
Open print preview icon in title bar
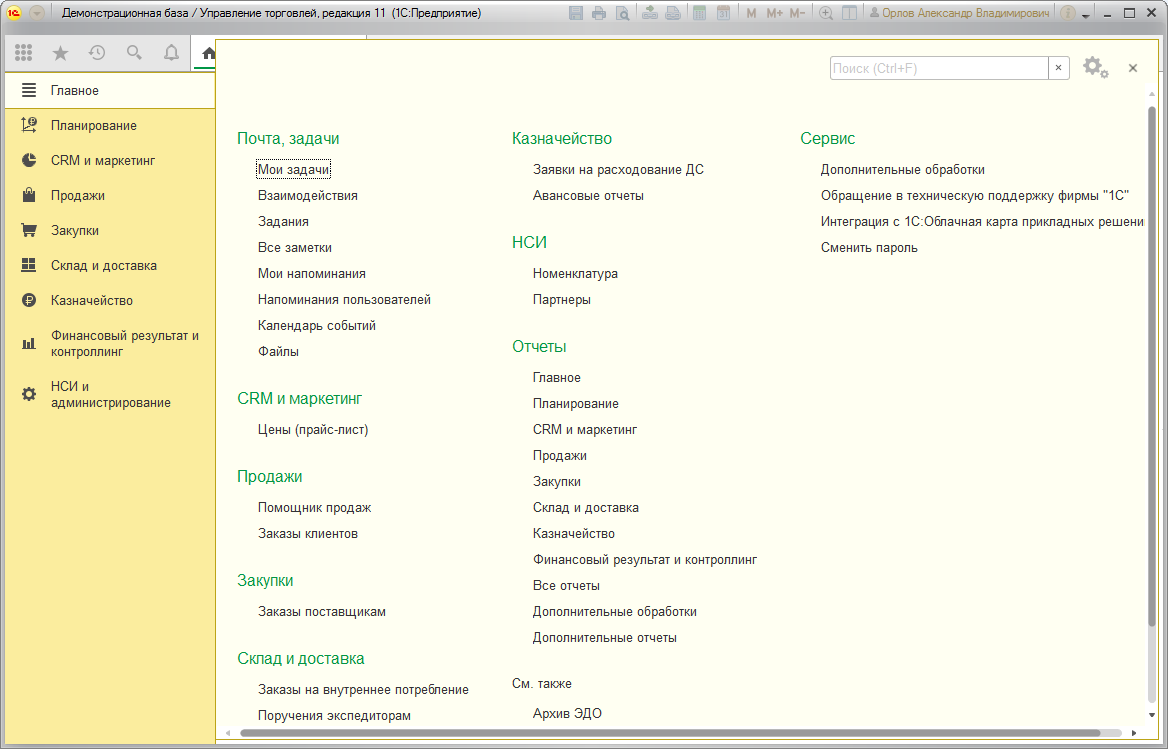point(623,13)
